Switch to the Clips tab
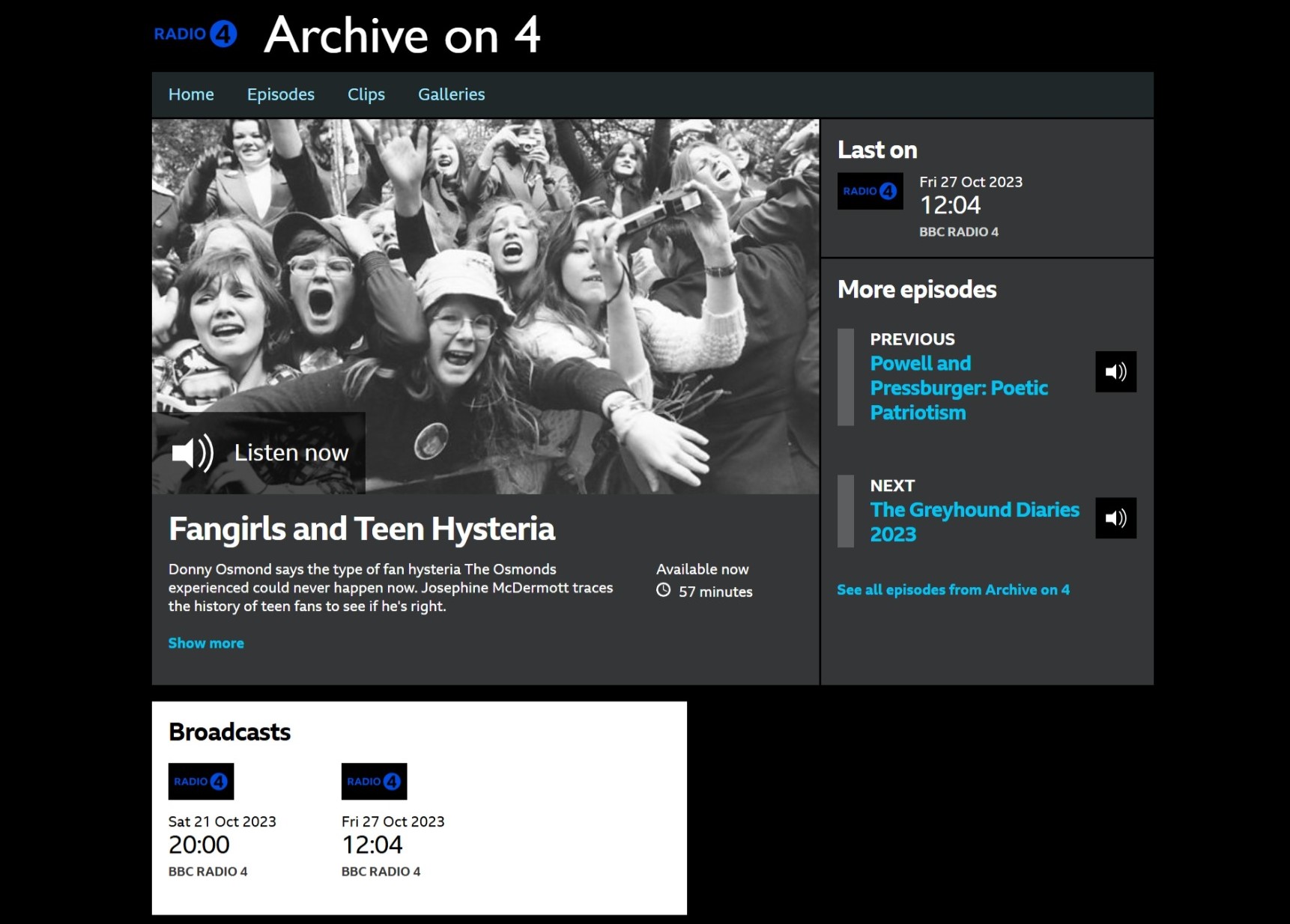The height and width of the screenshot is (924, 1290). tap(366, 95)
